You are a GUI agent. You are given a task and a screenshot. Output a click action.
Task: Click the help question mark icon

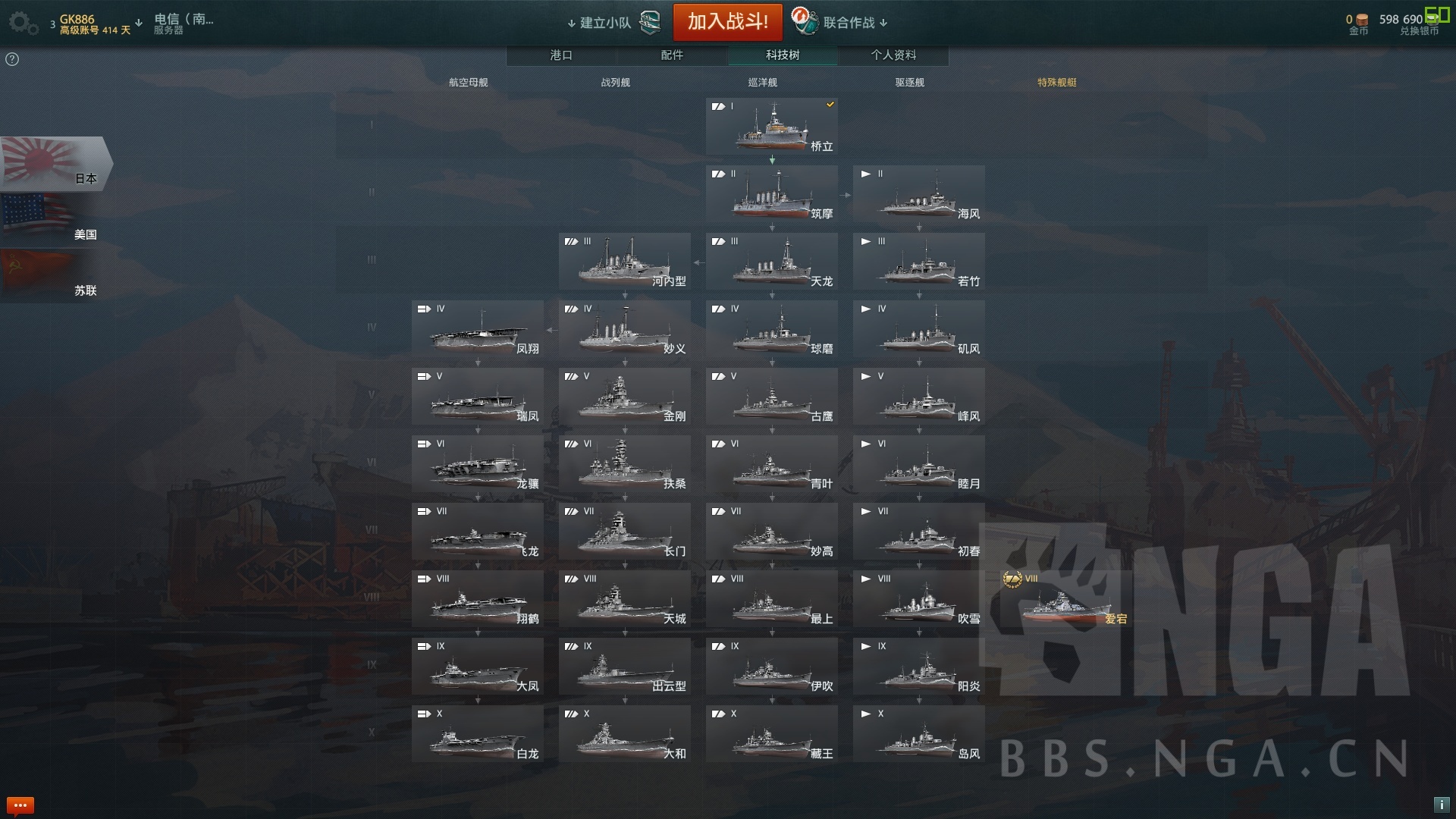point(12,59)
